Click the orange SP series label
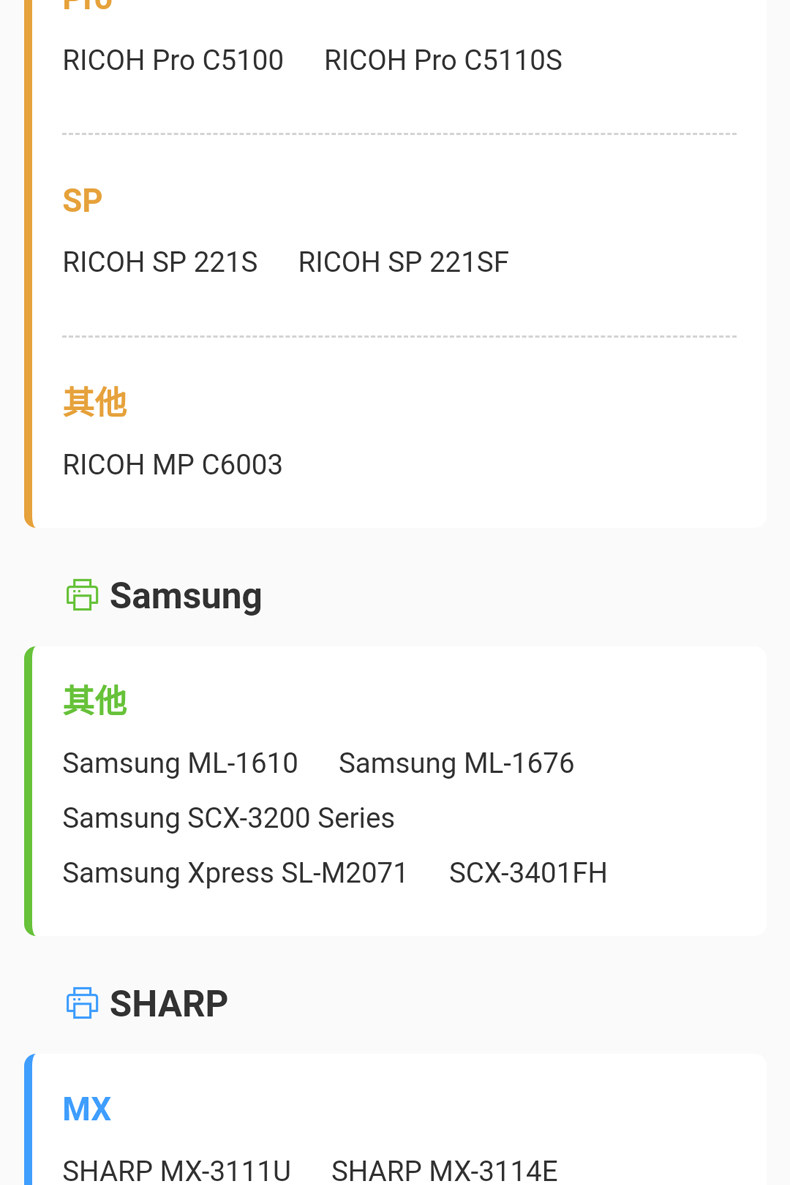The image size is (790, 1185). pos(82,201)
